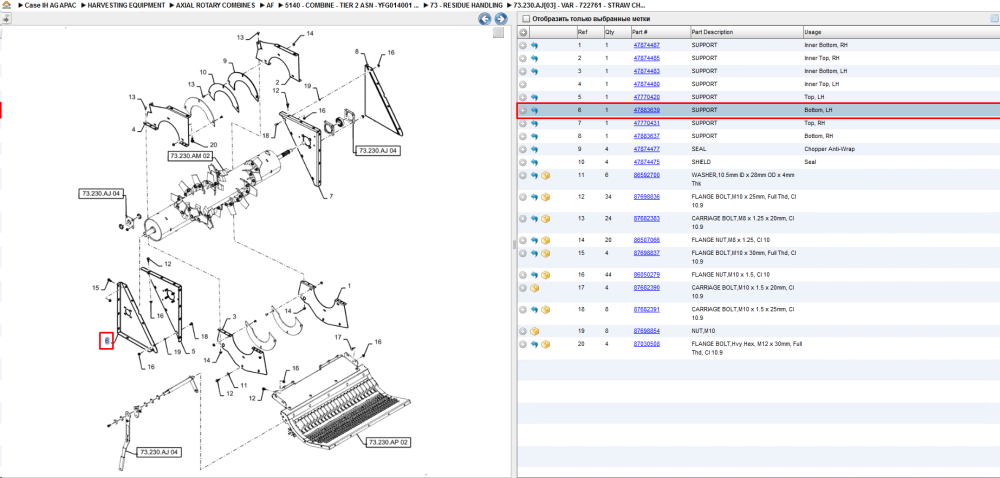Screen dimensions: 1000x478
Task: Go to next figure with forward arrow
Action: (501, 19)
